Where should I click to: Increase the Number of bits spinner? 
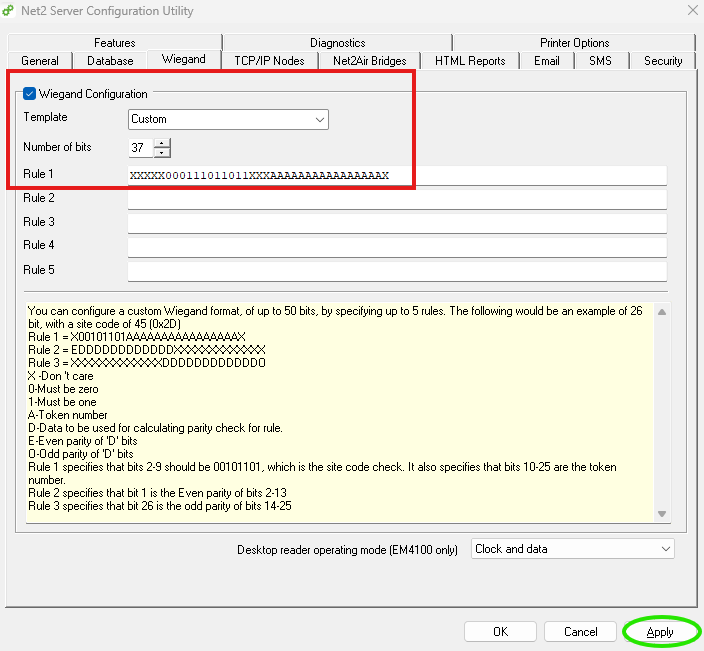click(162, 143)
